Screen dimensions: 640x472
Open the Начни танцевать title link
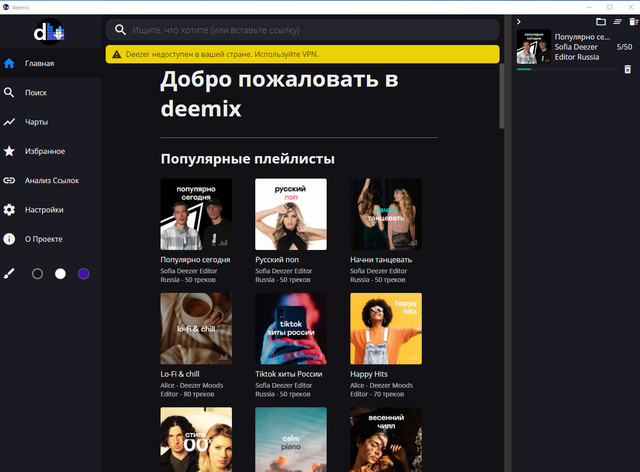point(381,260)
